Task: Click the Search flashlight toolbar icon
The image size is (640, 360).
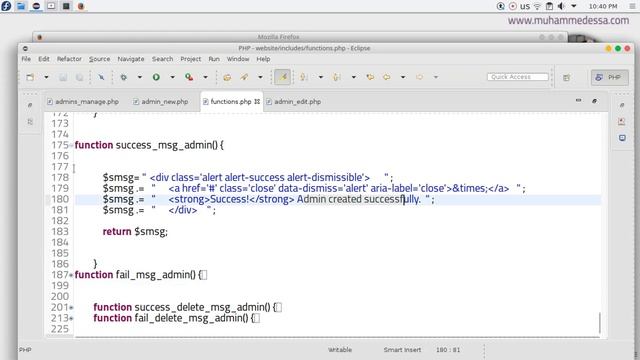Action: [x=244, y=77]
